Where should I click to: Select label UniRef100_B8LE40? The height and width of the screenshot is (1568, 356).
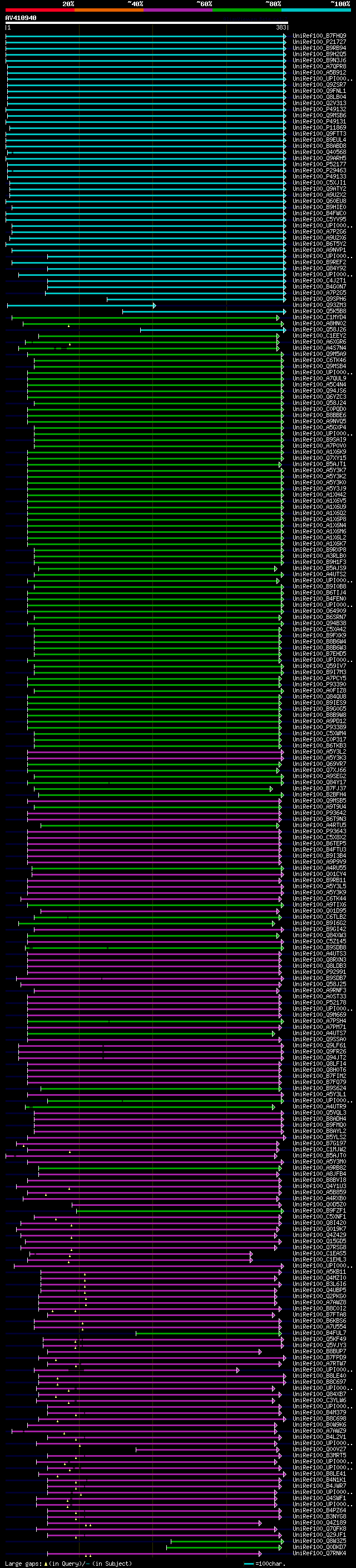point(319,1376)
